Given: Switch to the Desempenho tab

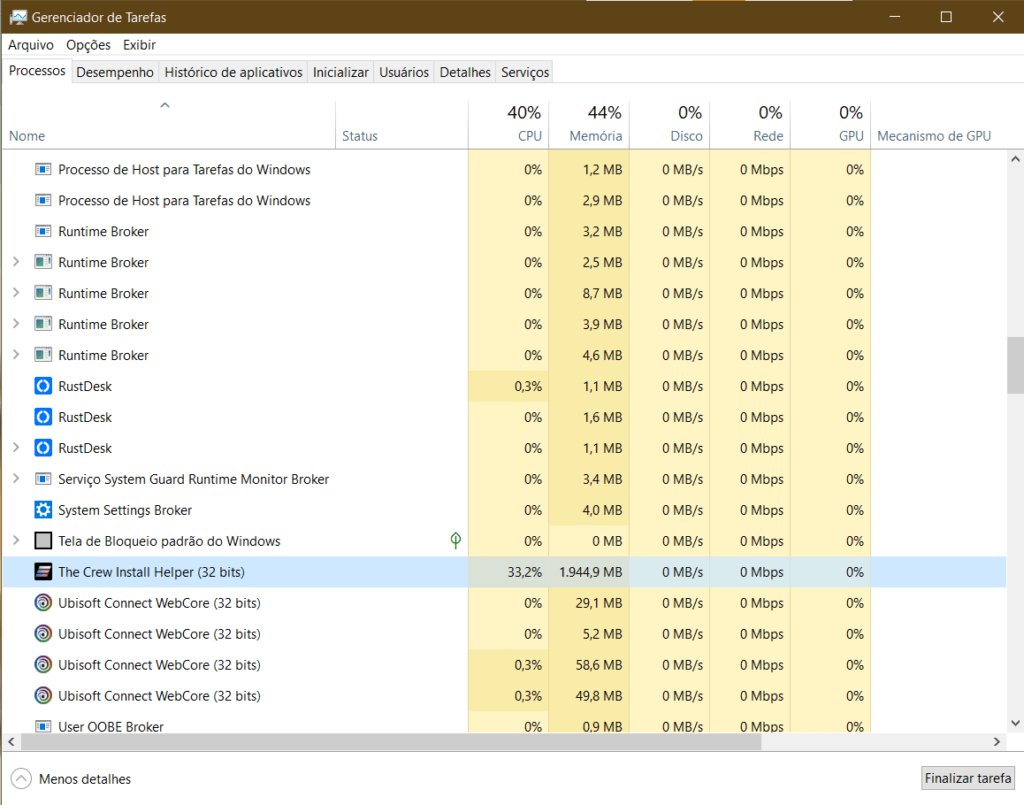Looking at the screenshot, I should [115, 72].
